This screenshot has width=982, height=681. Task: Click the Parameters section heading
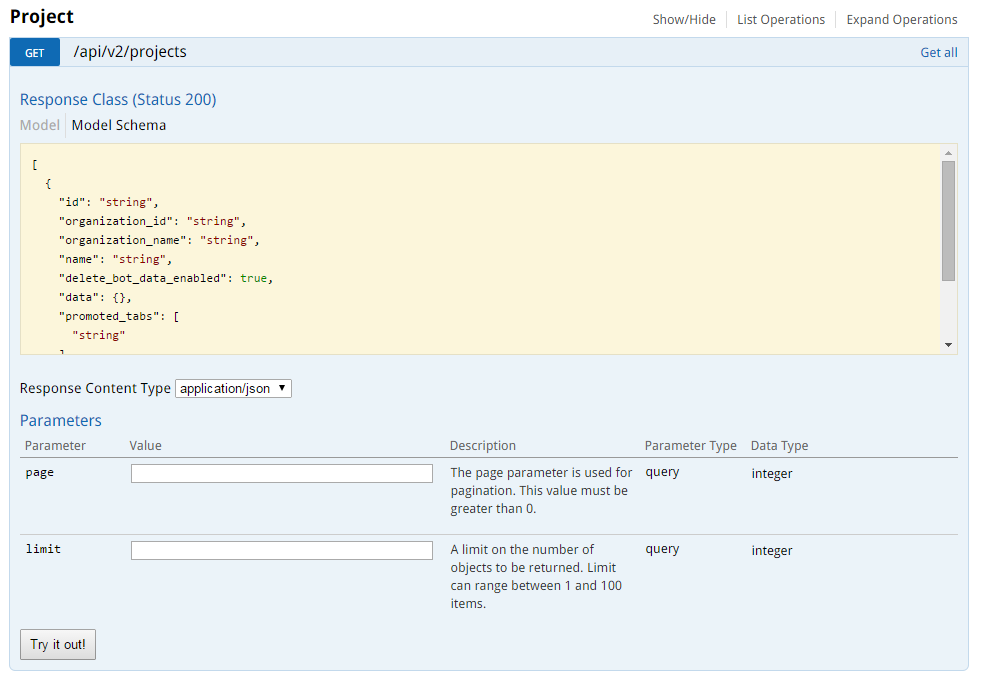tap(61, 421)
